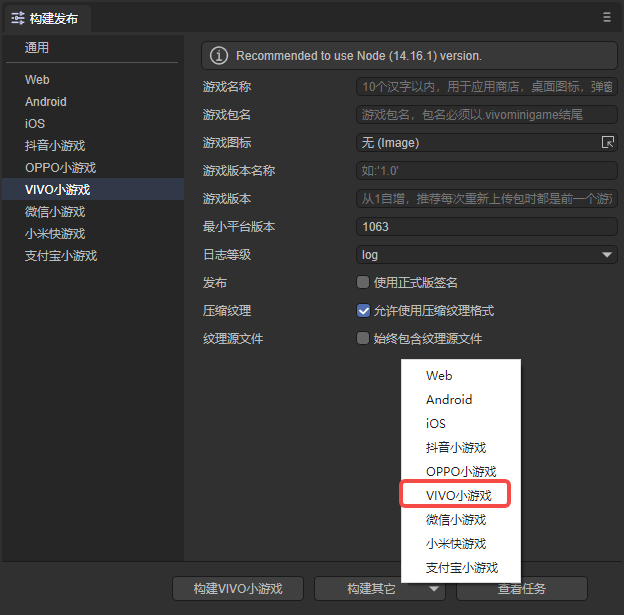Open the panel hamburger menu icon

(606, 17)
